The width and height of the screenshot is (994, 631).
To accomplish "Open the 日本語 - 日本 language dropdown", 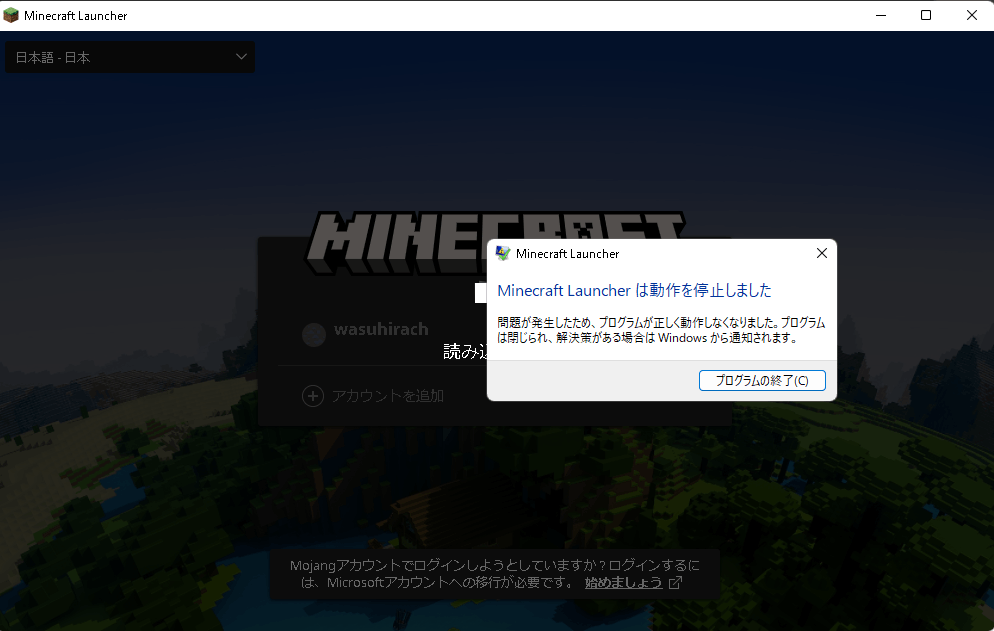I will point(130,57).
